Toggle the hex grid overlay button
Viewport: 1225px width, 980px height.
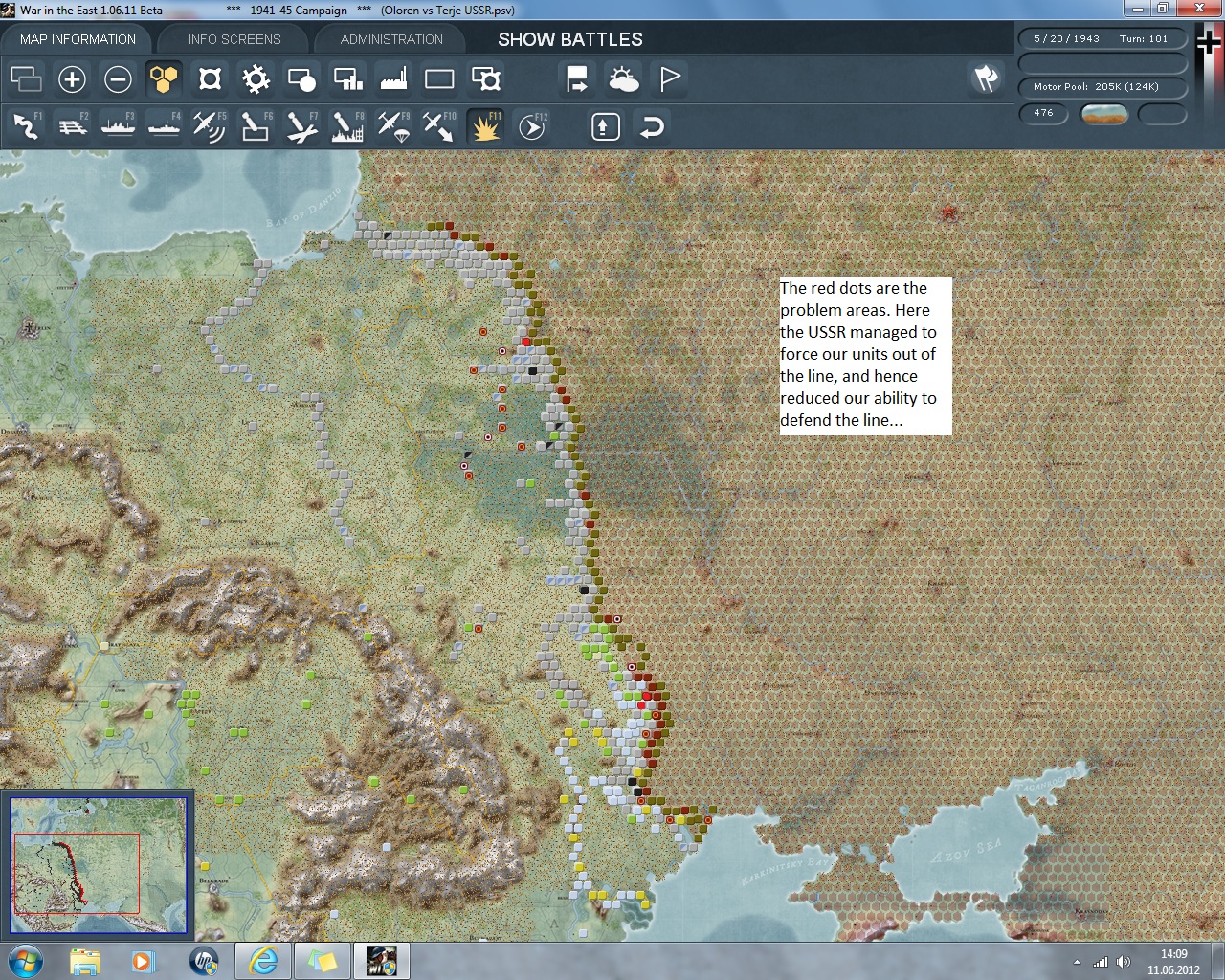pyautogui.click(x=164, y=79)
